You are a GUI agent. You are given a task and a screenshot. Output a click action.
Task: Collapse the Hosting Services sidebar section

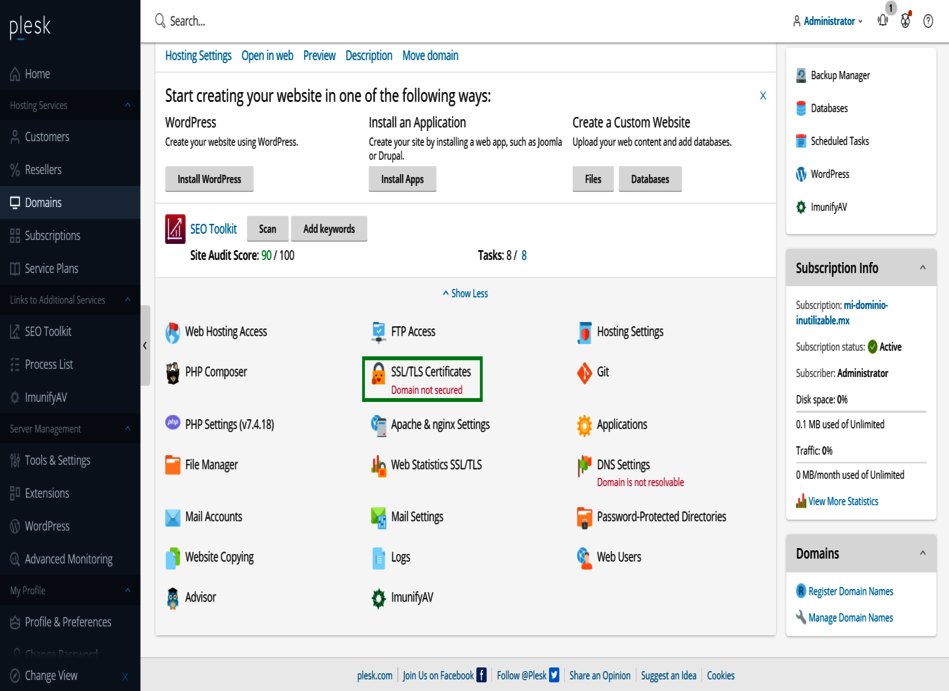(128, 105)
